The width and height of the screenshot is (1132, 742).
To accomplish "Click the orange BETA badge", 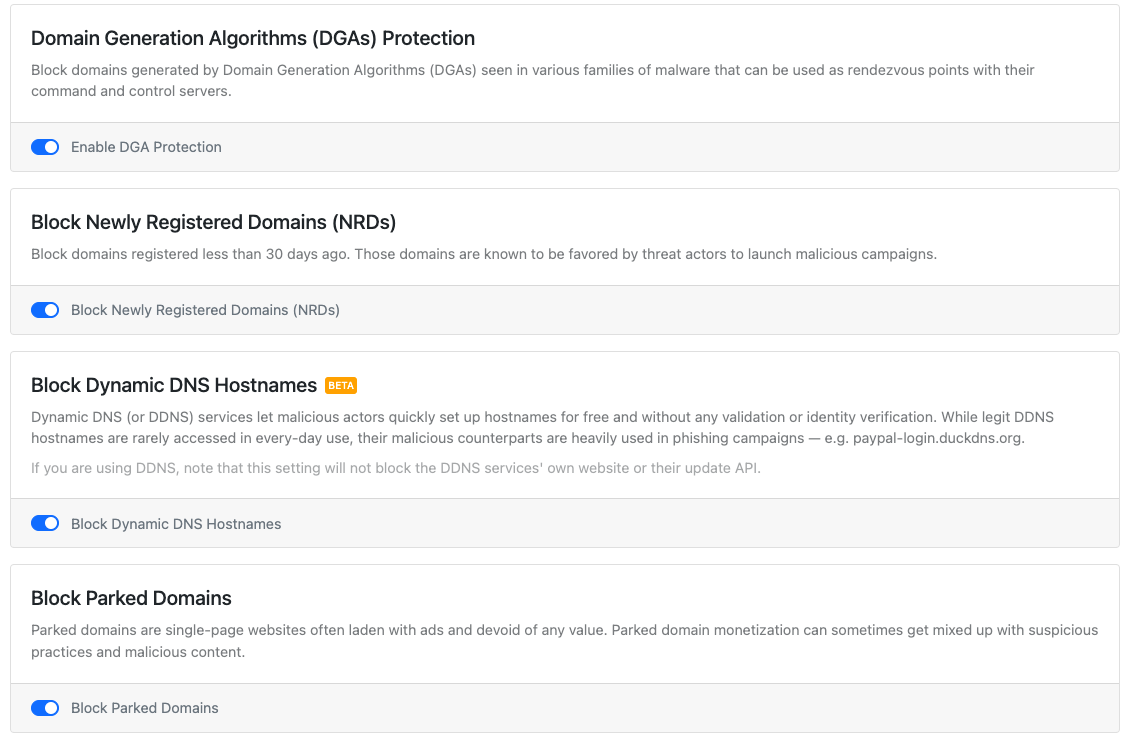I will tap(341, 385).
